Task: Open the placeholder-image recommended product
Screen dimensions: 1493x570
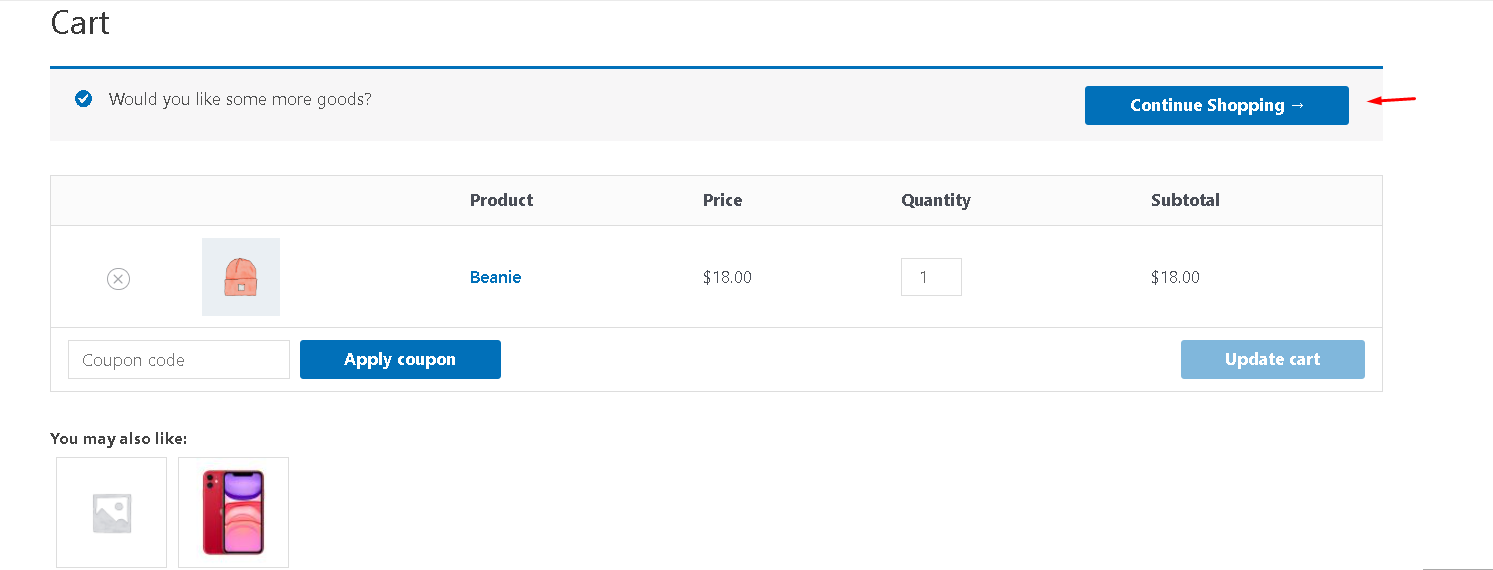Action: [111, 512]
